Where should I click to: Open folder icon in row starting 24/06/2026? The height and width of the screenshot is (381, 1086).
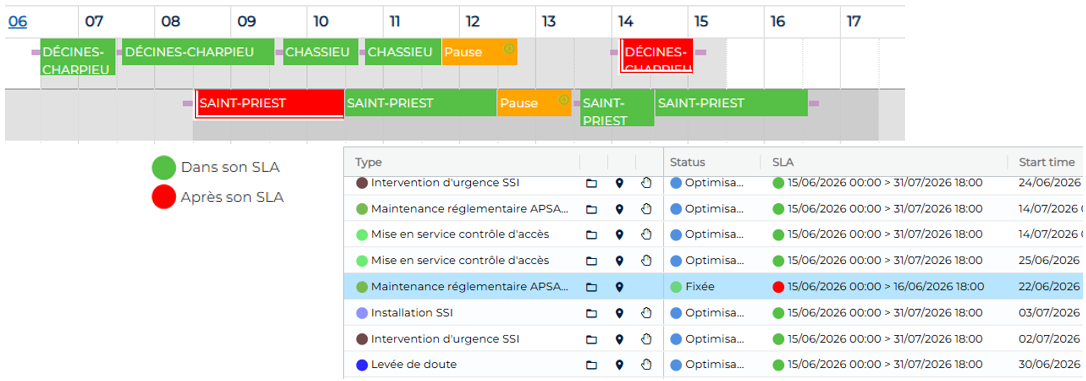(591, 184)
